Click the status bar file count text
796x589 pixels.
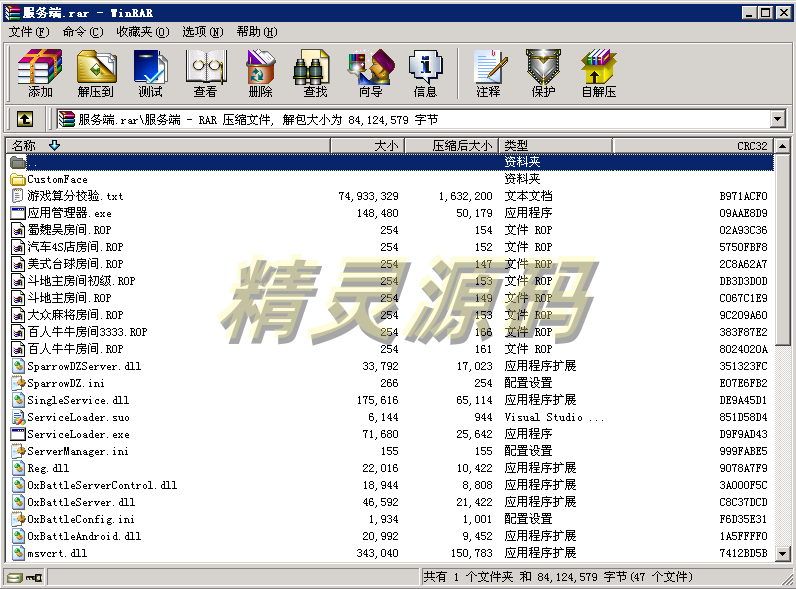(558, 577)
